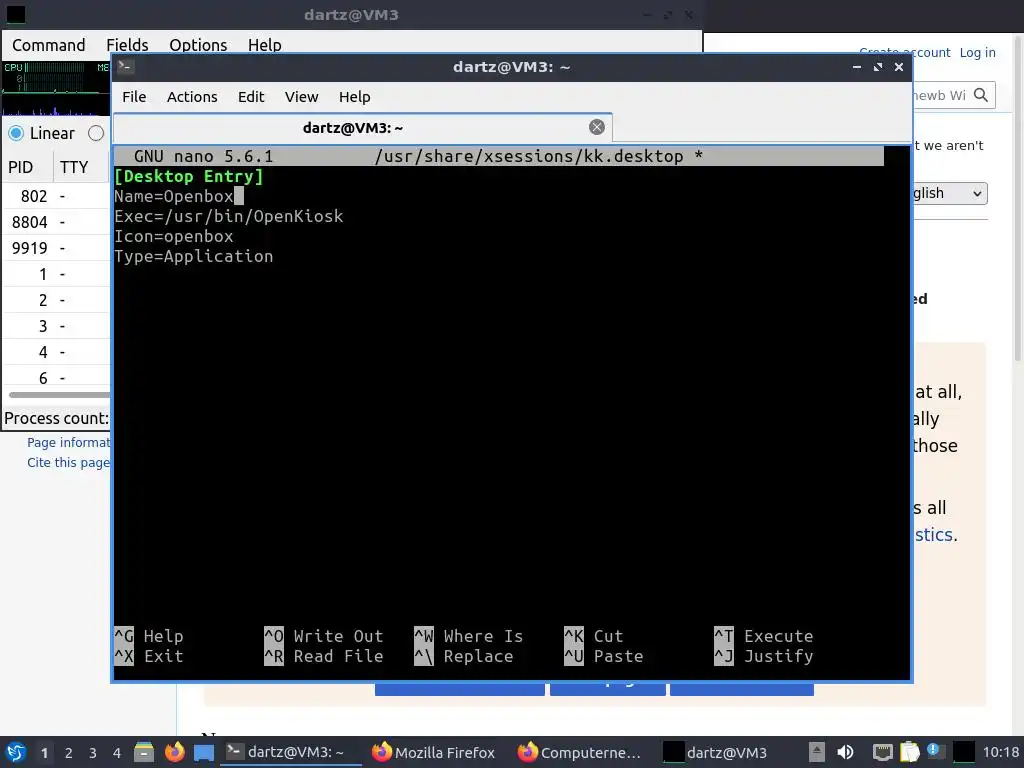The width and height of the screenshot is (1024, 768).
Task: Open the terminal Help menu
Action: pyautogui.click(x=355, y=97)
